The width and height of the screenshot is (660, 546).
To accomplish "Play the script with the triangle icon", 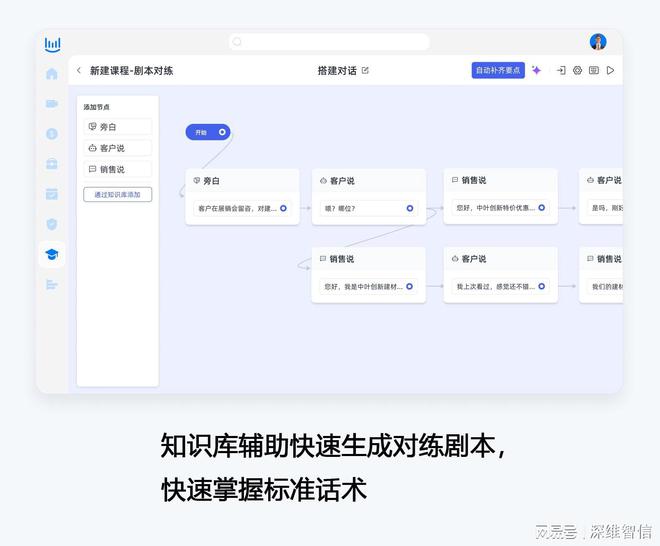I will click(610, 70).
